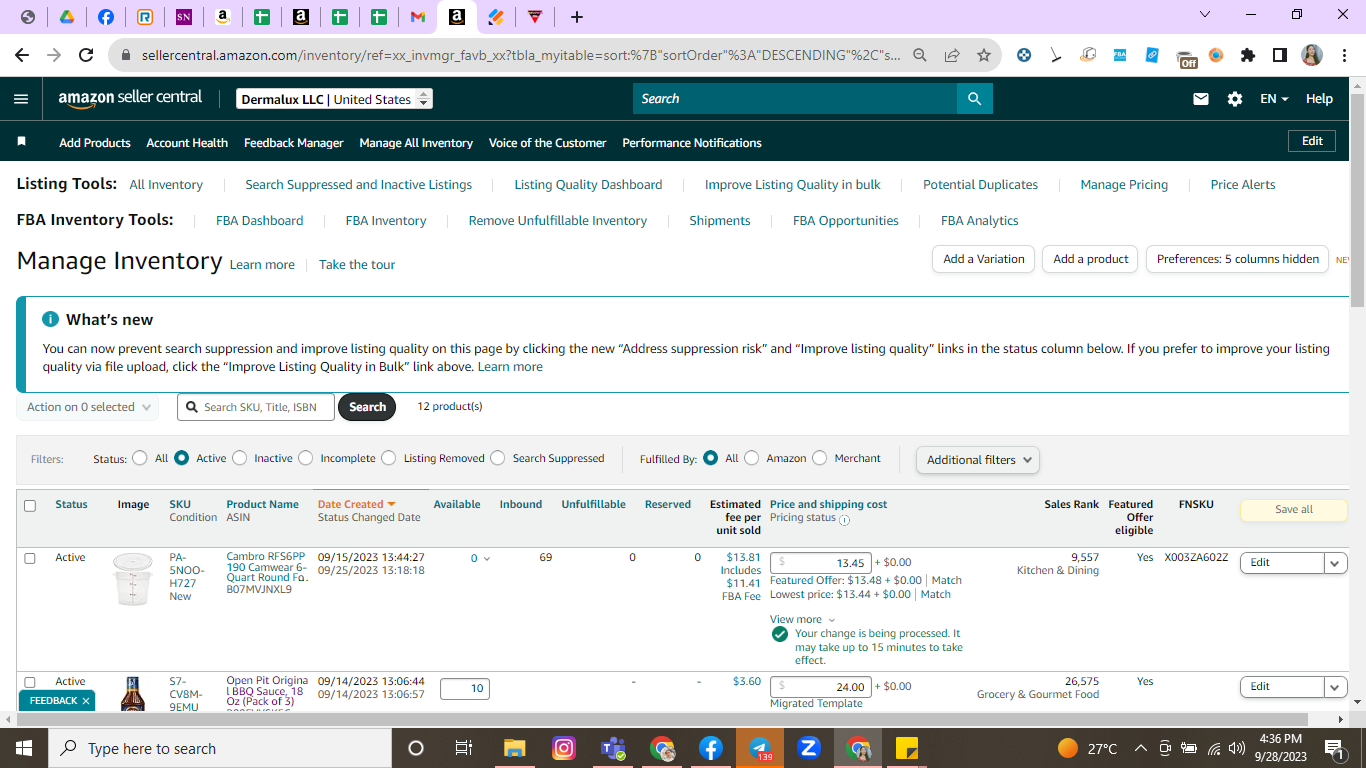
Task: Toggle the Chrome side panel icon
Action: click(x=1280, y=55)
